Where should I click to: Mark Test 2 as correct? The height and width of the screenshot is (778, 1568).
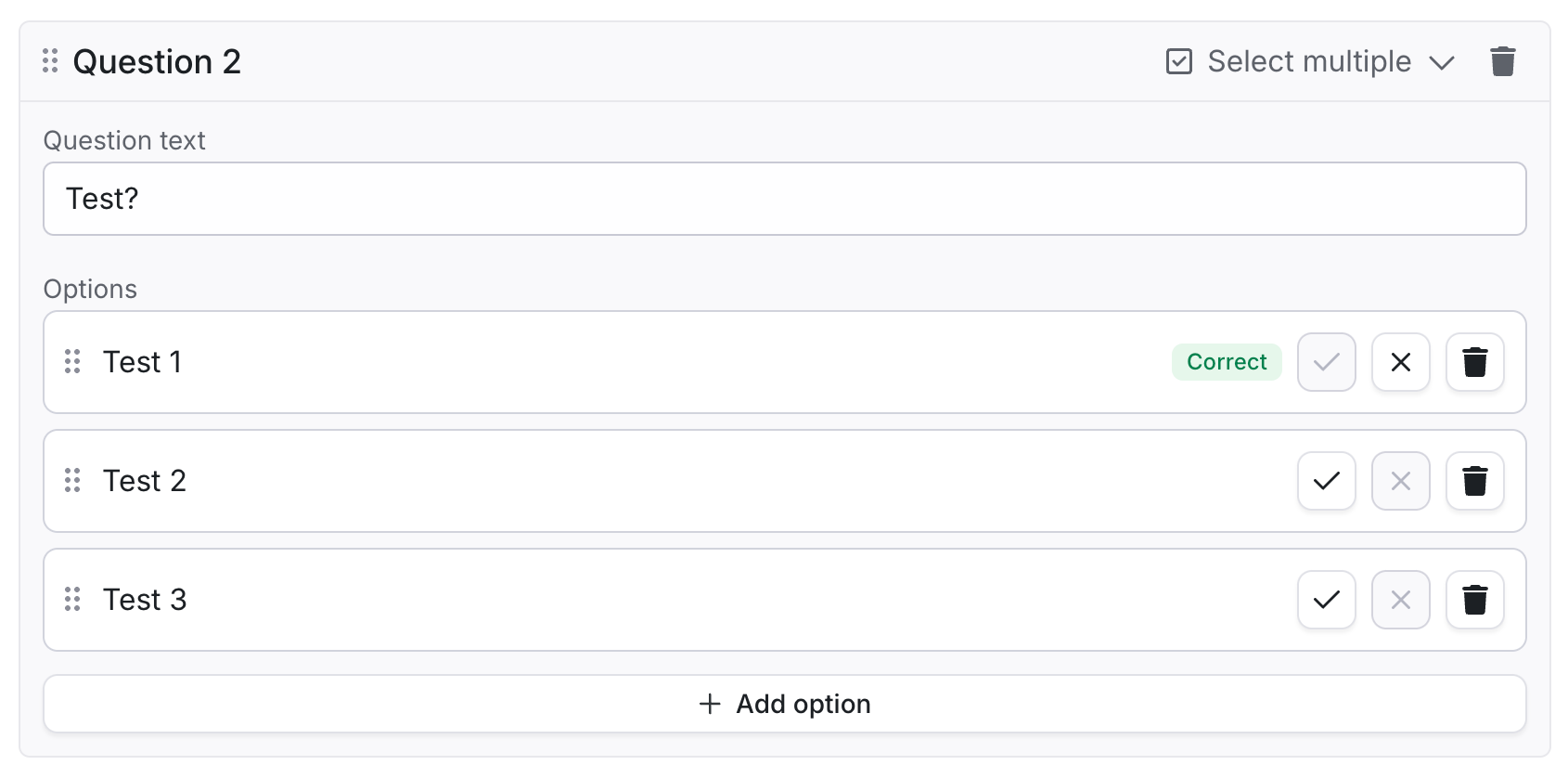point(1326,480)
